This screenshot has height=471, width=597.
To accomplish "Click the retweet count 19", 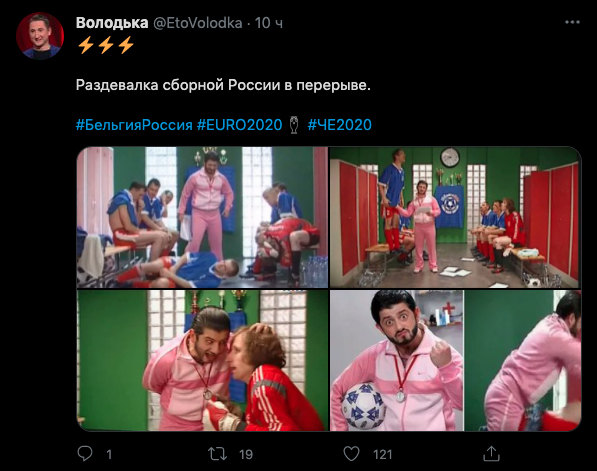I will (x=246, y=454).
